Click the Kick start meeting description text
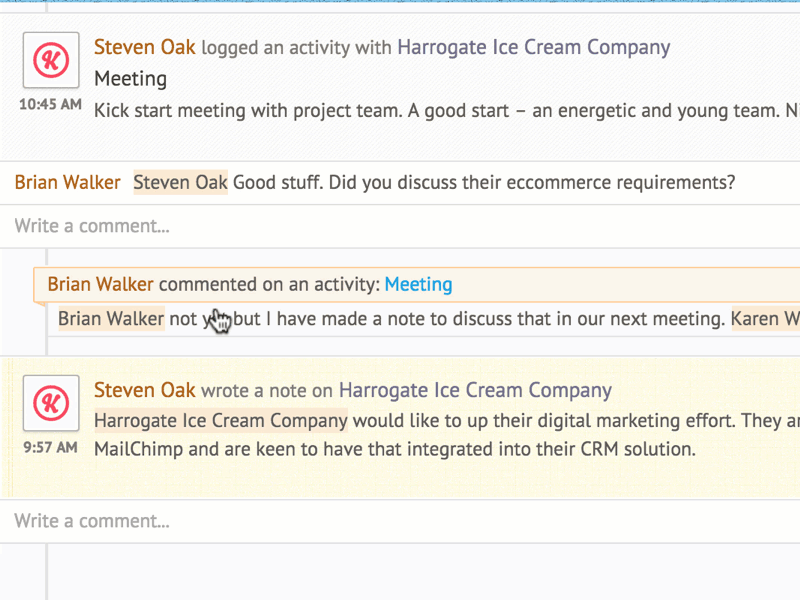This screenshot has height=600, width=800. pos(446,111)
